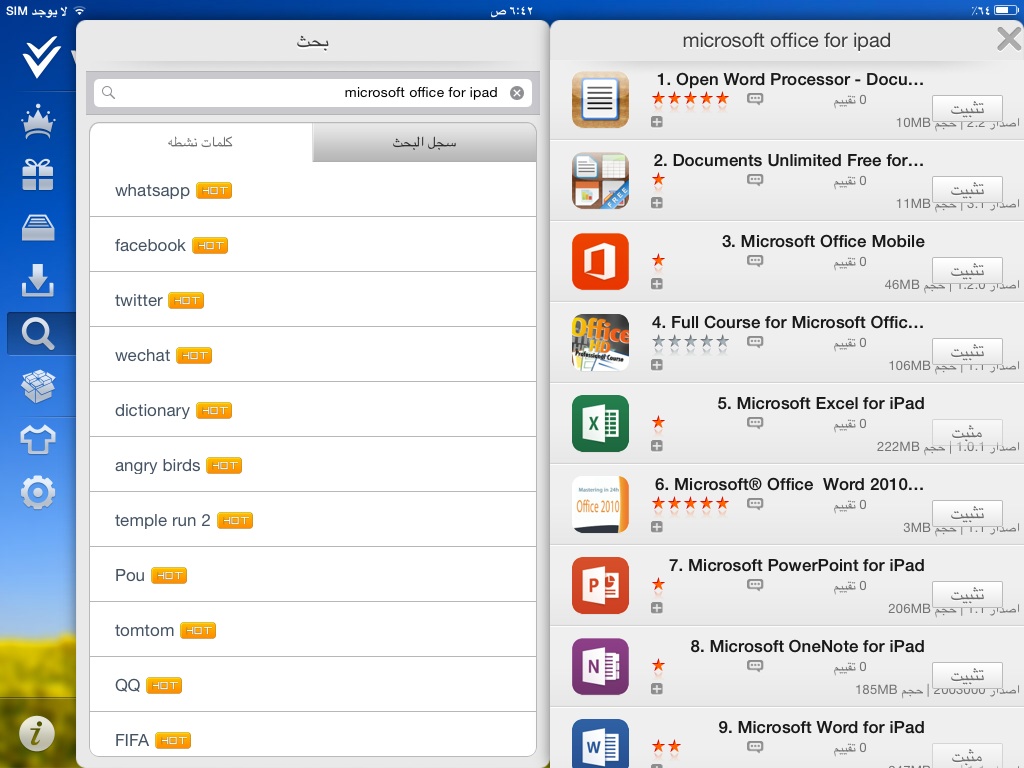This screenshot has height=768, width=1024.
Task: Tap the five-star rating of Open Word Processor
Action: 690,99
